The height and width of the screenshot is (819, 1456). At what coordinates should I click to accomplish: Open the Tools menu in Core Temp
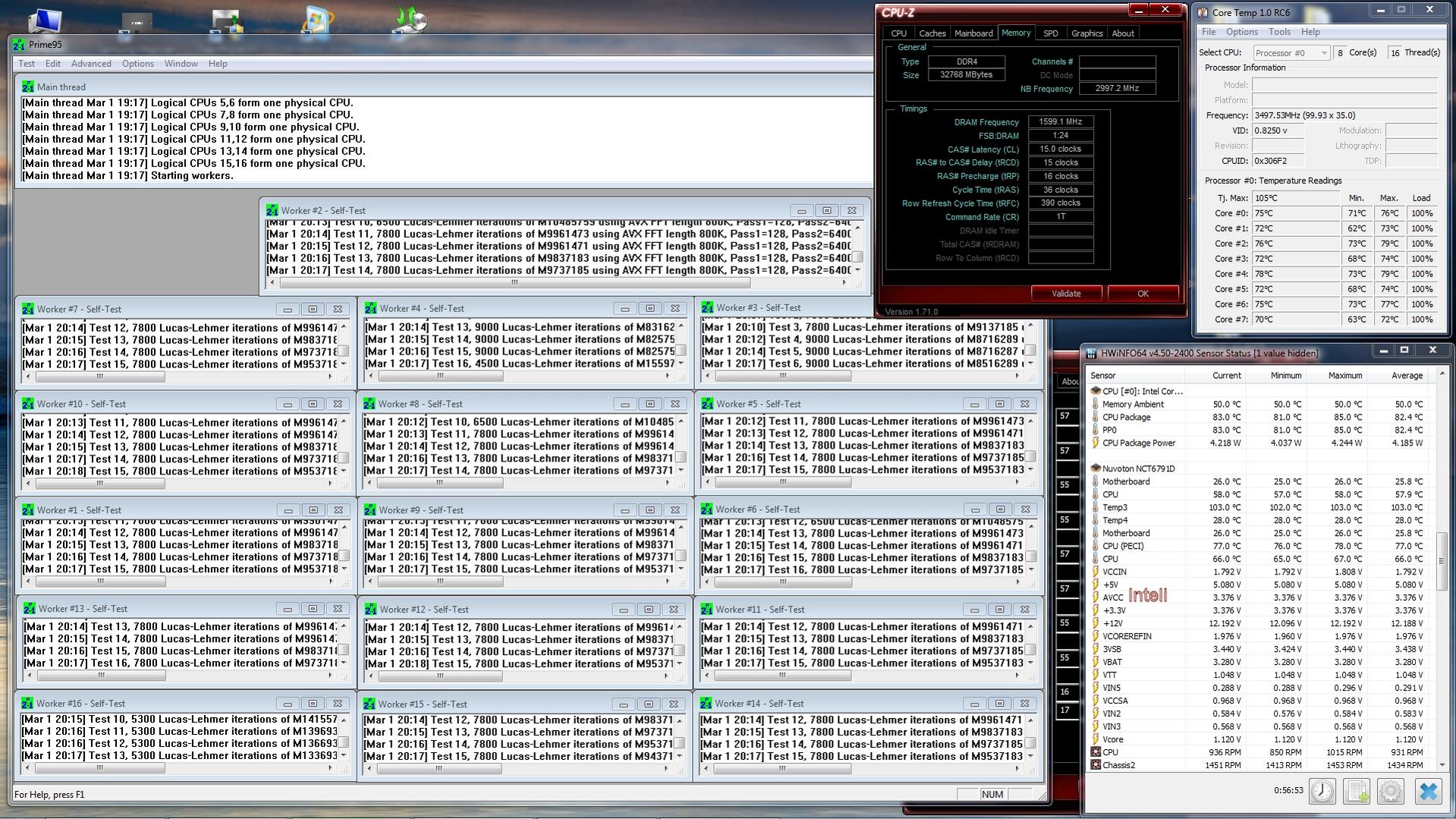click(1279, 32)
